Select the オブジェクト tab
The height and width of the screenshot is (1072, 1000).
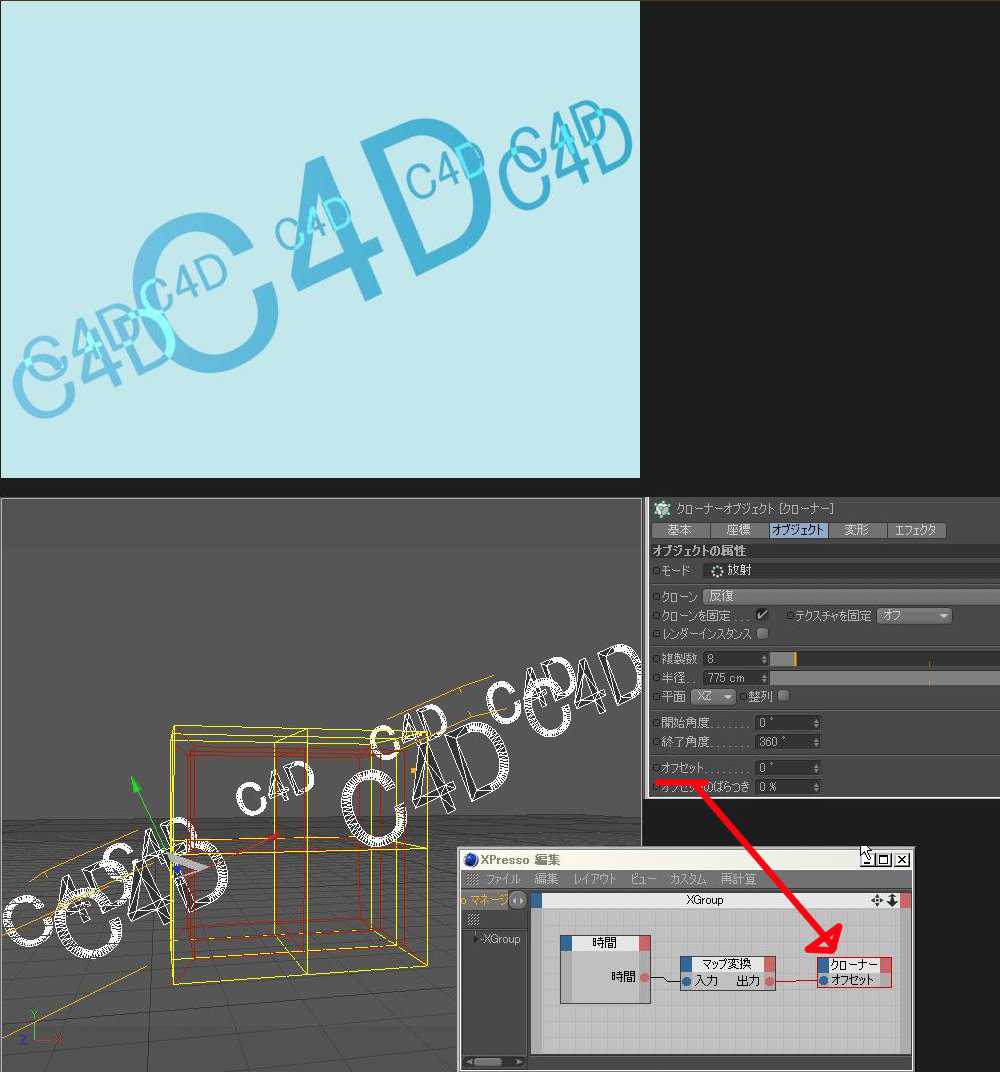(x=798, y=530)
